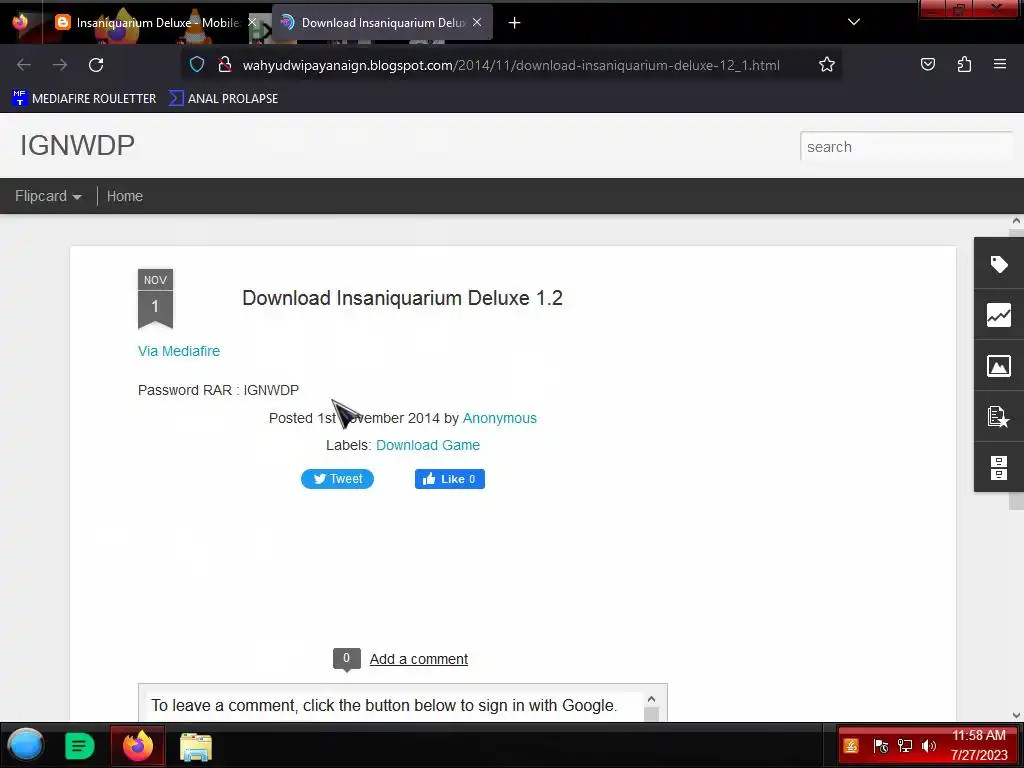
Task: Click the 0 comment count bubble
Action: 346,658
